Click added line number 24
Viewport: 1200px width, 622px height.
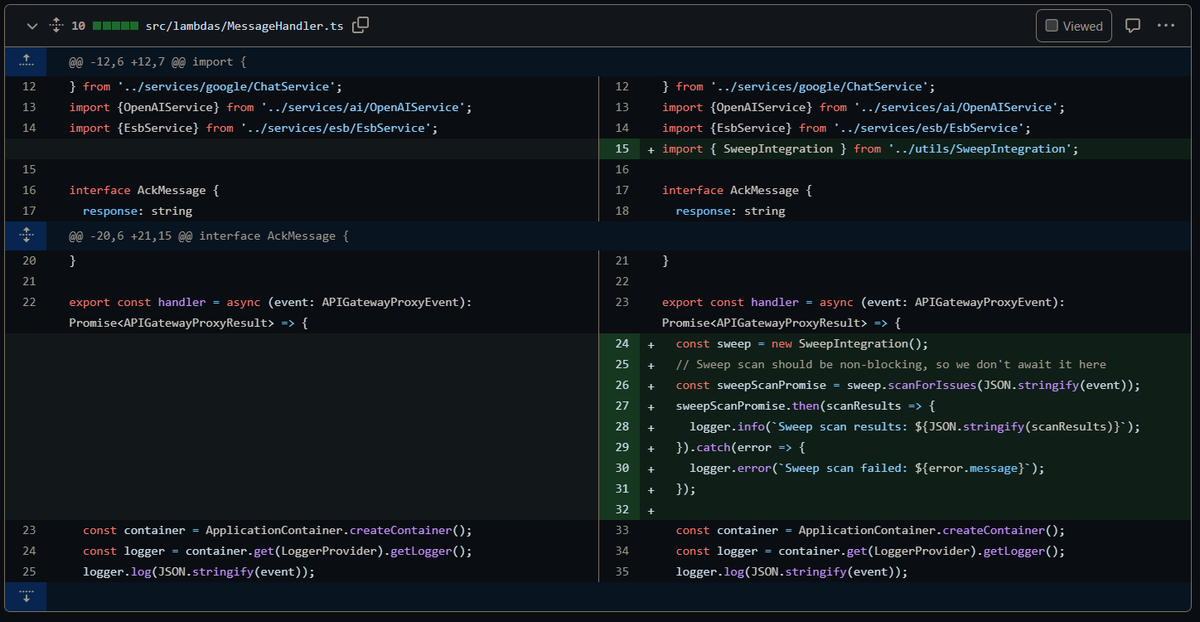click(623, 344)
